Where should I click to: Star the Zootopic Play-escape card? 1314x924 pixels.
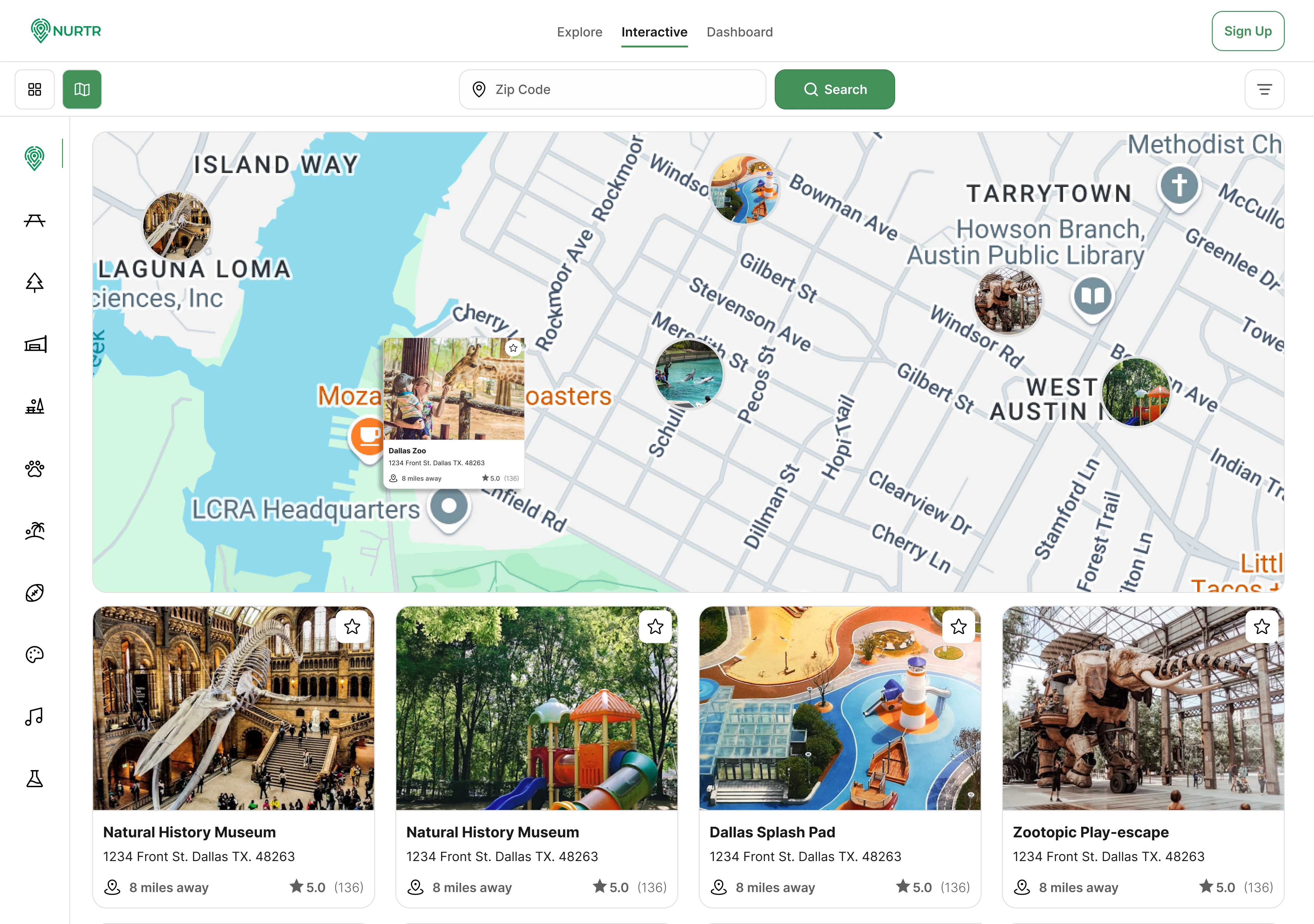point(1261,626)
